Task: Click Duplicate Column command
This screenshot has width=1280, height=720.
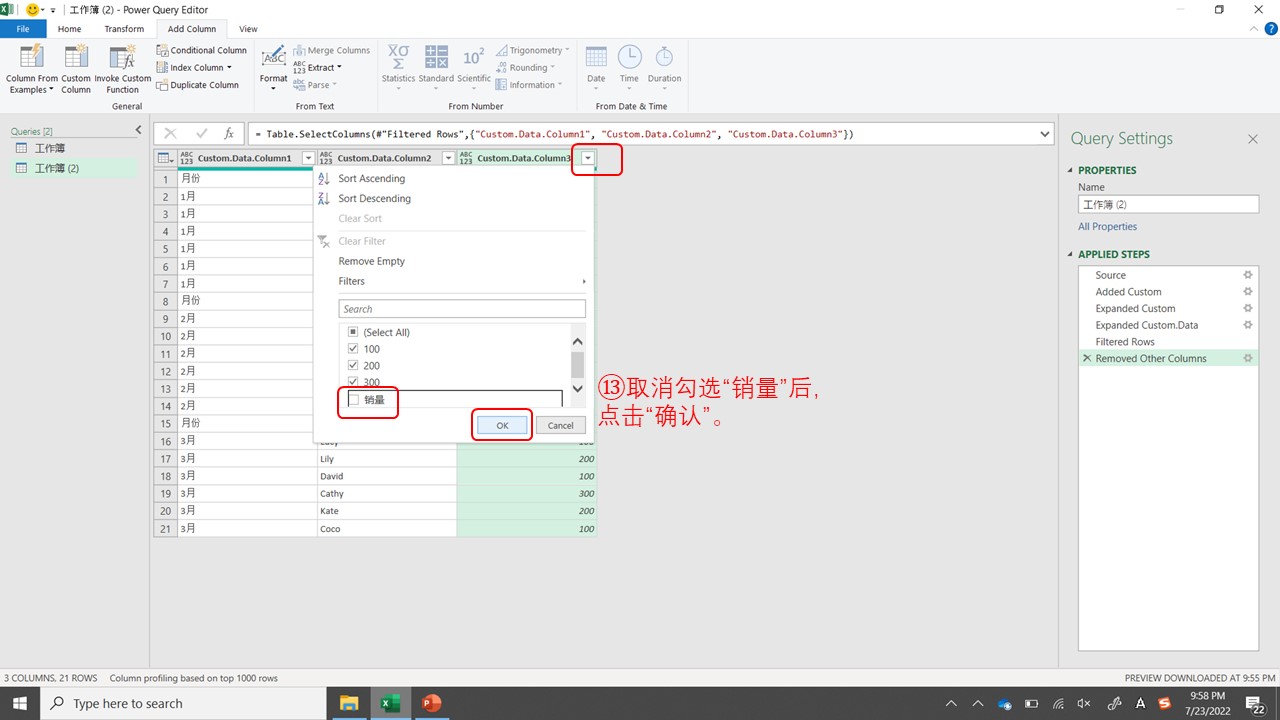Action: click(197, 85)
